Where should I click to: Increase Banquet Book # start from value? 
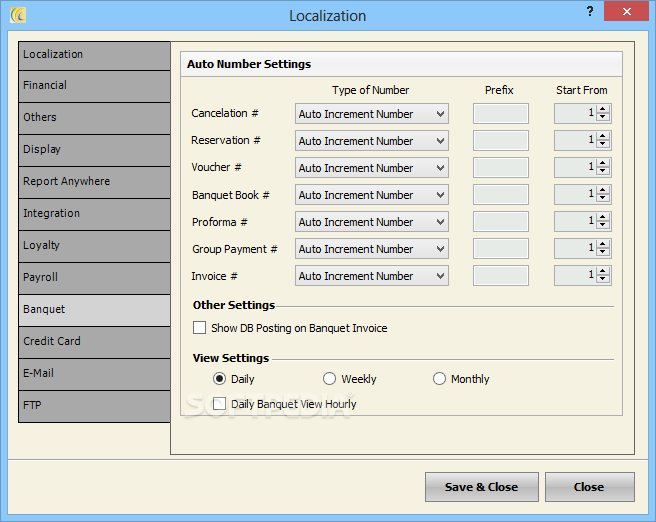pyautogui.click(x=603, y=190)
